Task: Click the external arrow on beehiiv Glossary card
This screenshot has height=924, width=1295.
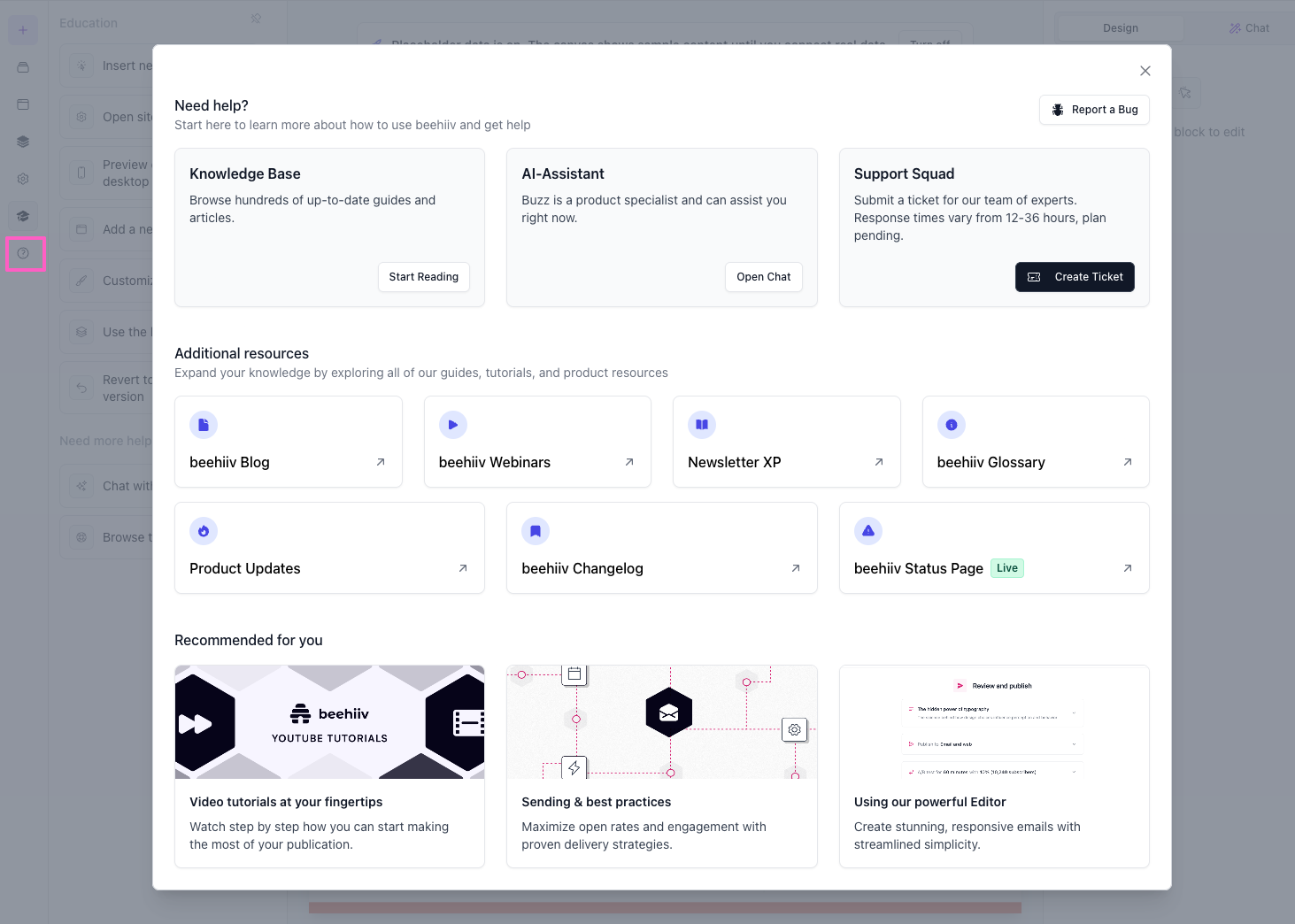Action: 1128,462
